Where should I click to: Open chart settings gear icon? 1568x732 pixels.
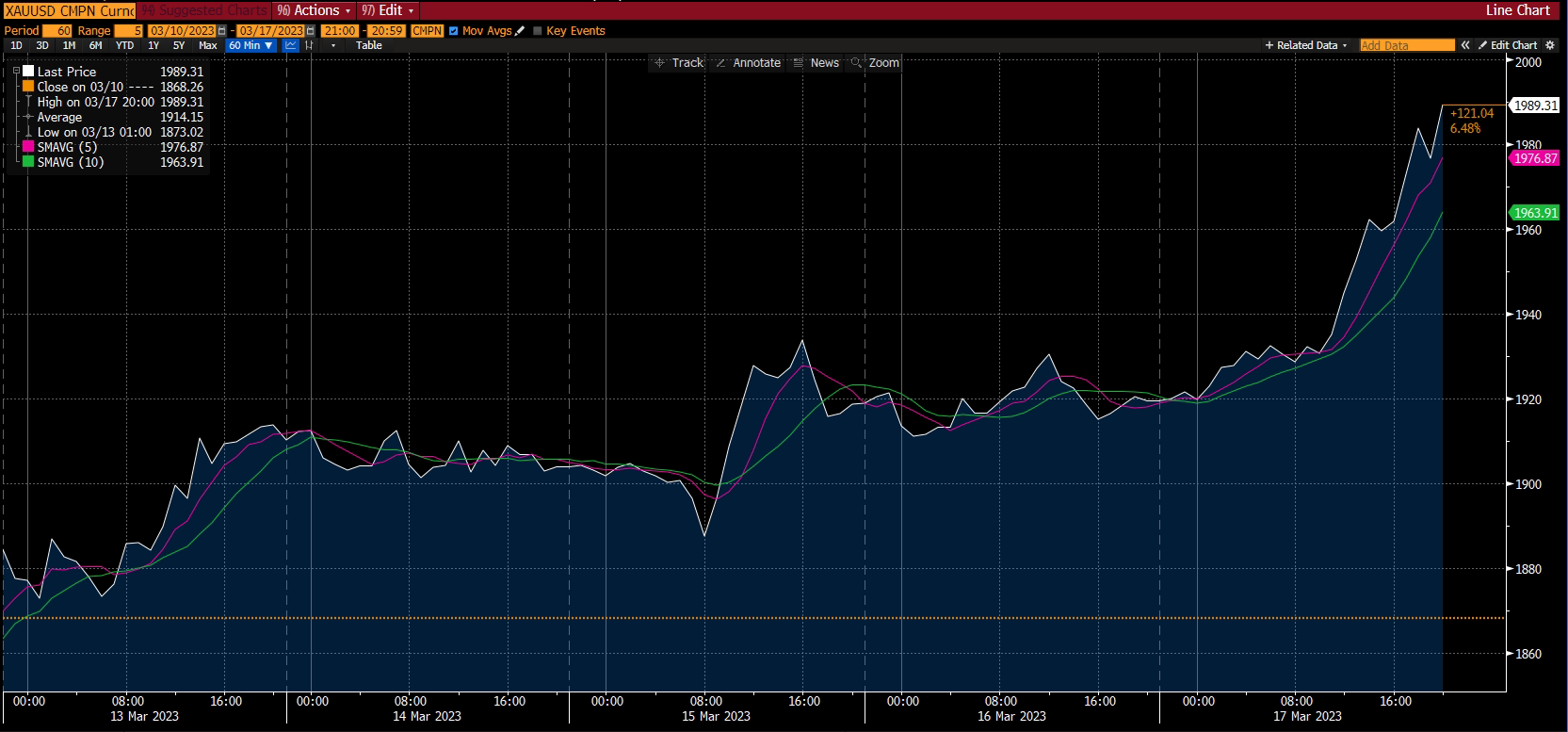(1550, 45)
